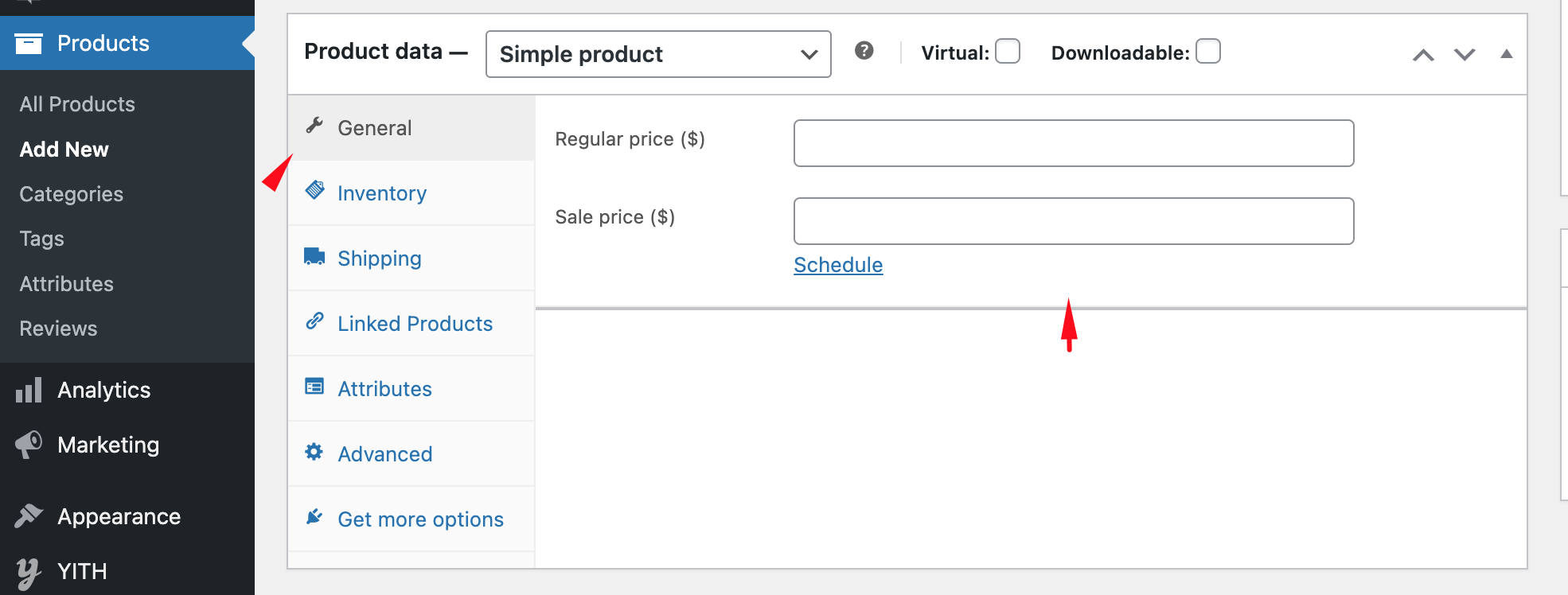Click the Analytics bar chart icon

click(x=29, y=391)
